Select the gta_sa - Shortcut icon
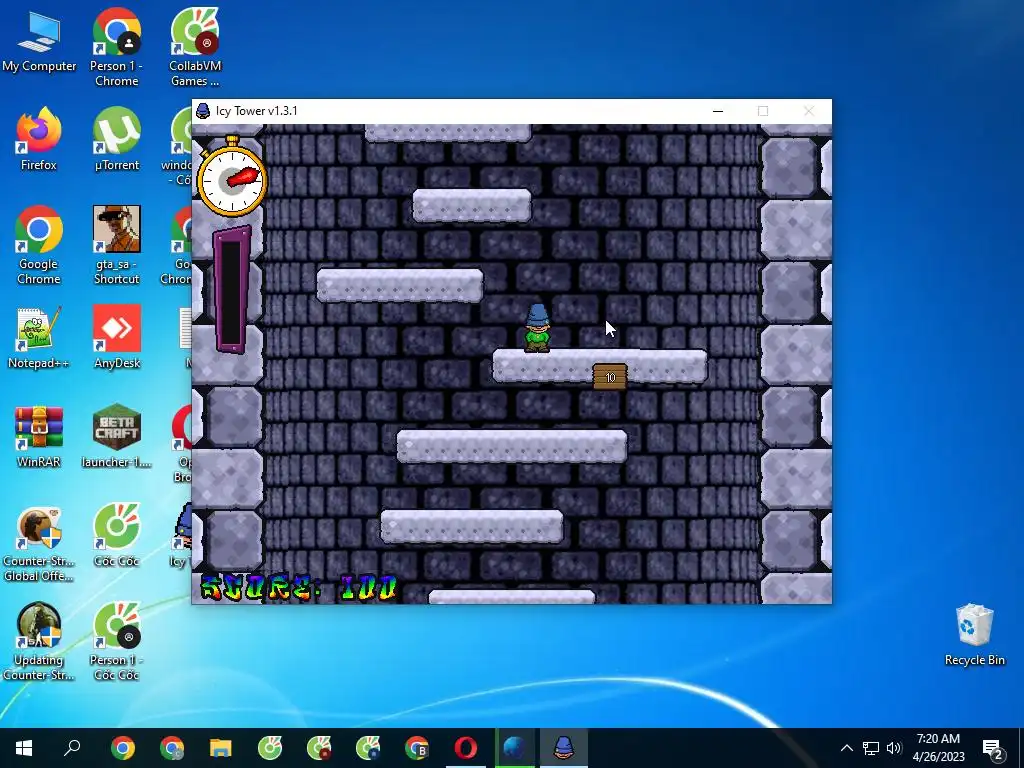1024x768 pixels. (x=116, y=246)
